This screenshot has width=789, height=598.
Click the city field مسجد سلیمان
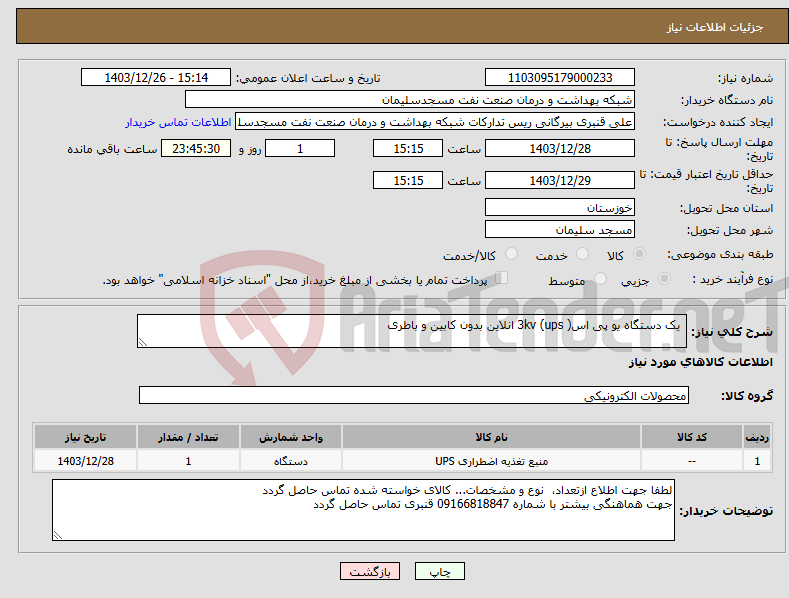(x=560, y=230)
